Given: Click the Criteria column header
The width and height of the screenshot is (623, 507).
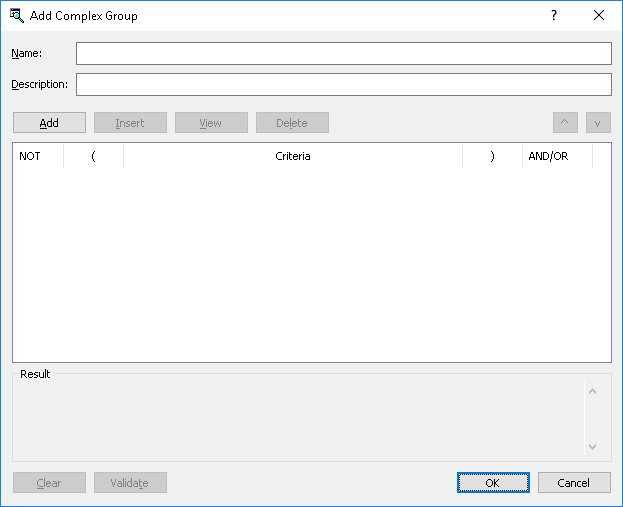Looking at the screenshot, I should click(293, 157).
